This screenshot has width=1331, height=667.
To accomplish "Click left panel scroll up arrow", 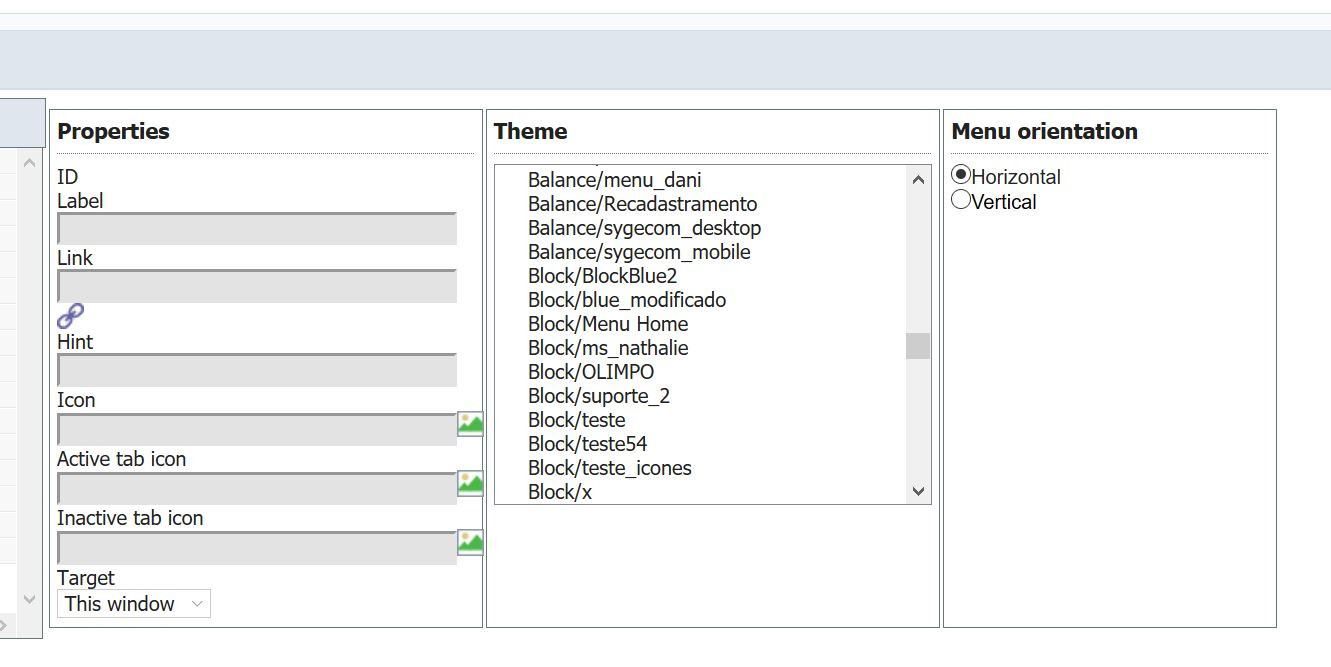I will 29,163.
